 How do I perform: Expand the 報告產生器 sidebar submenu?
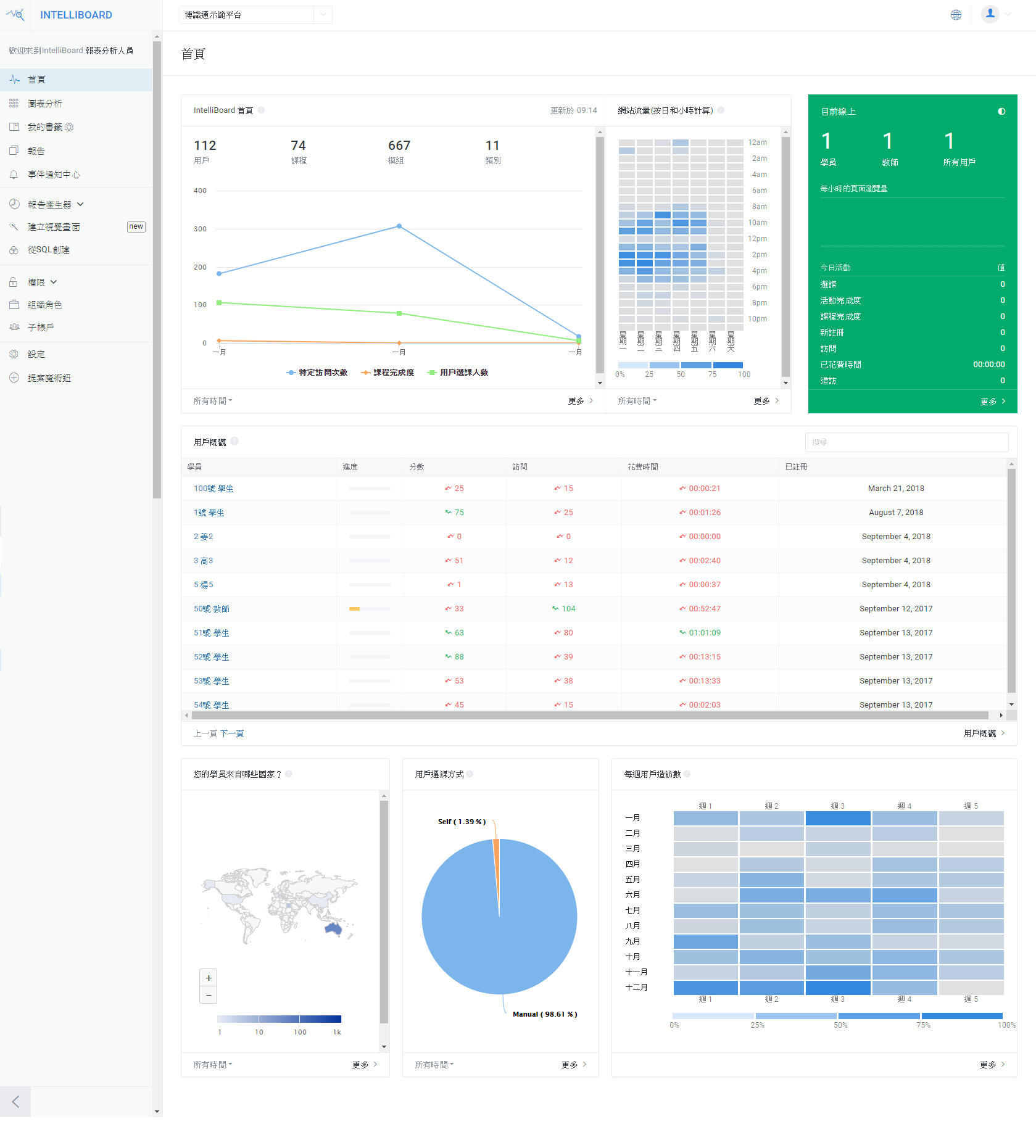pyautogui.click(x=56, y=204)
